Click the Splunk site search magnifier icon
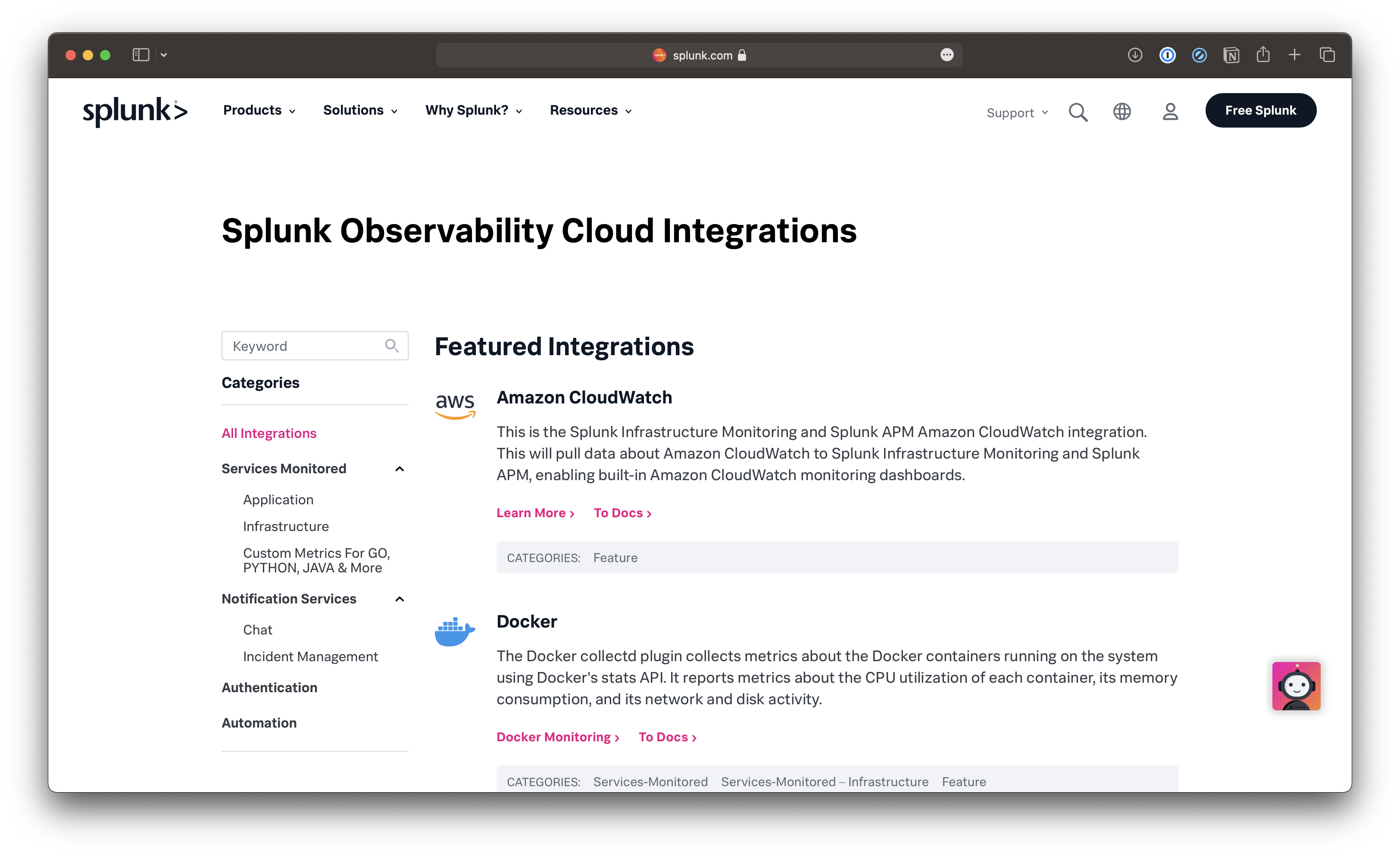 (x=1078, y=112)
